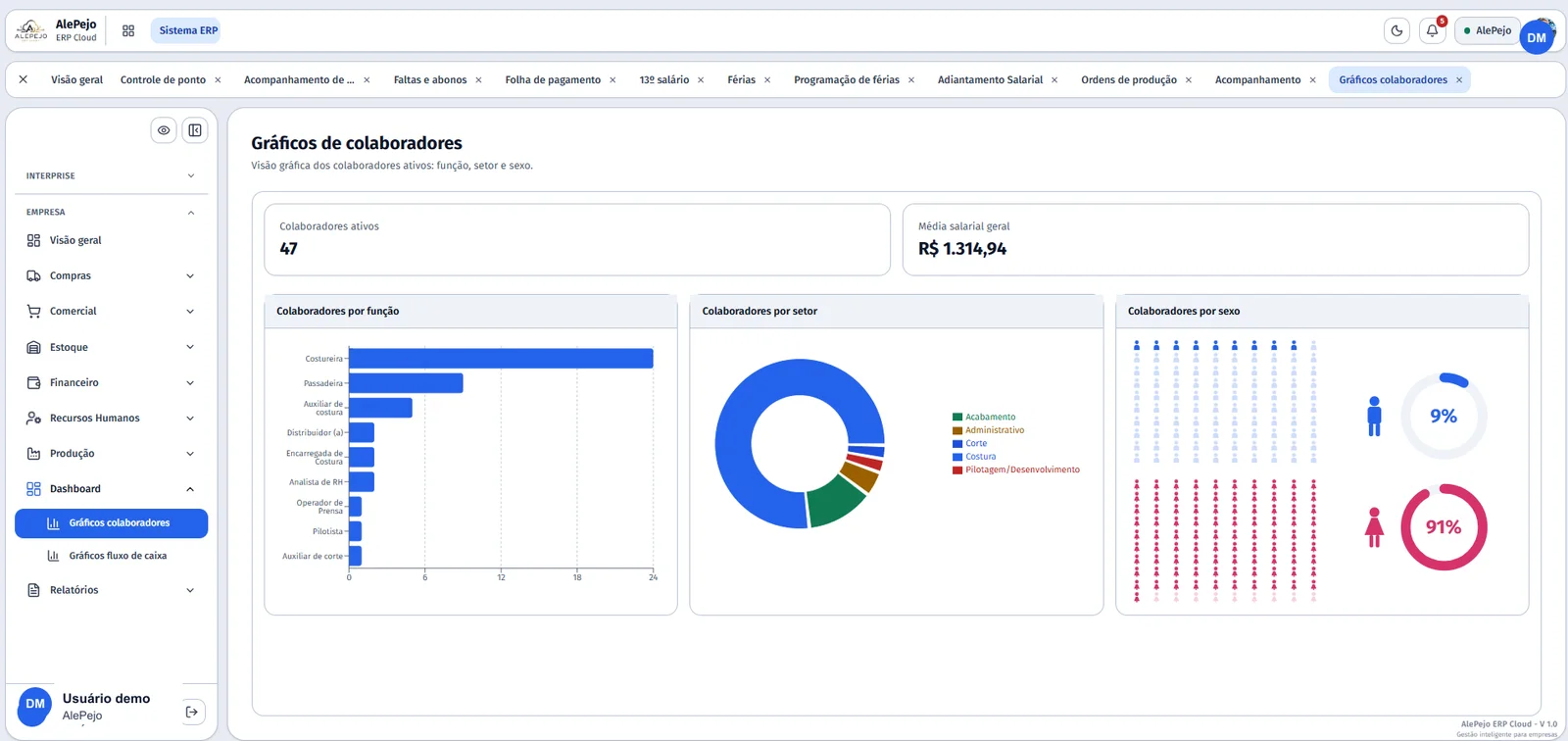Click the AlePejo logo in the header
Image resolution: width=1568 pixels, height=741 pixels.
pos(31,30)
